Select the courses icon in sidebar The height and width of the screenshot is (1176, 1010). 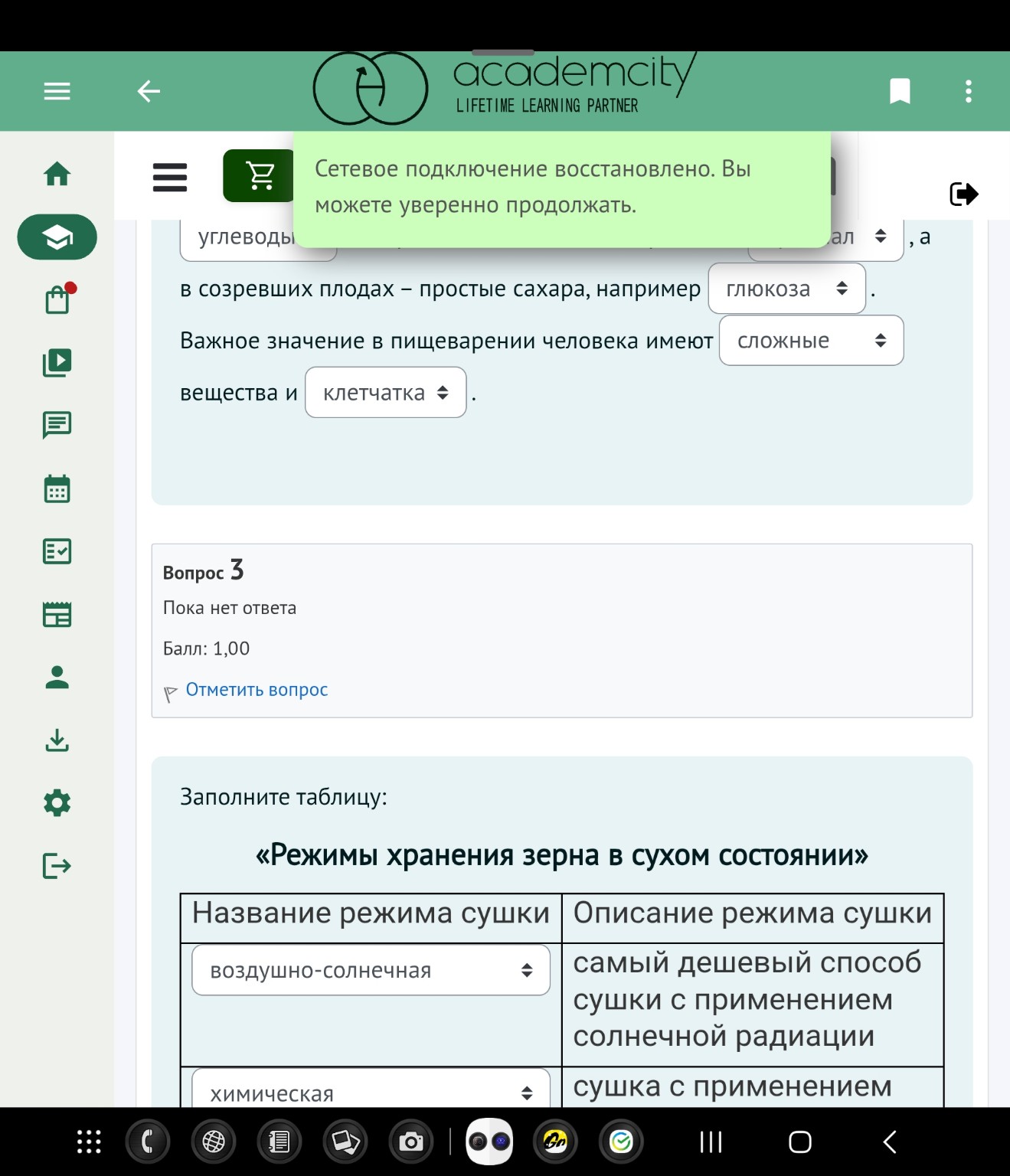pos(57,237)
